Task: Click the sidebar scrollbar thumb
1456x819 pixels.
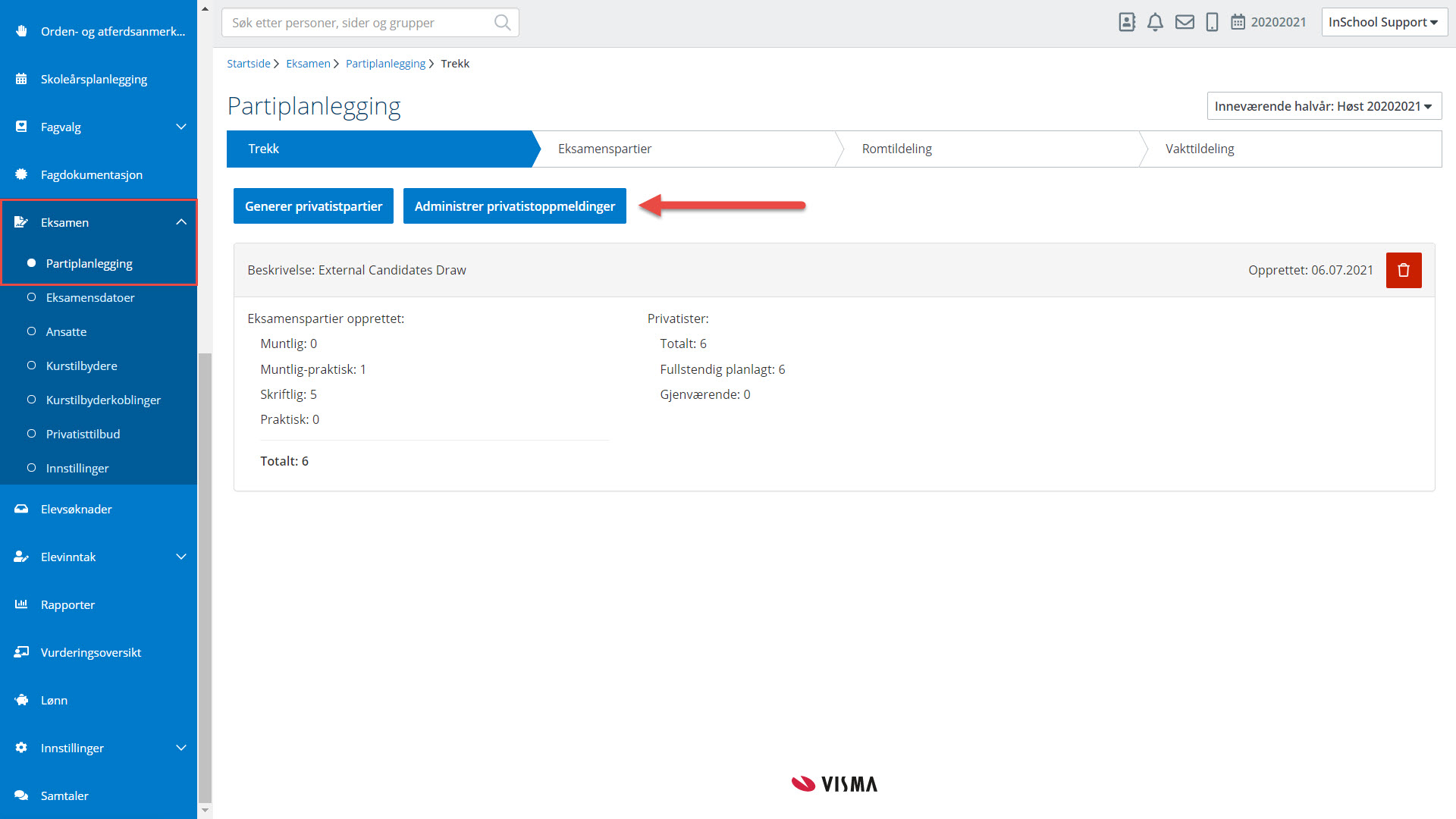Action: tap(205, 578)
